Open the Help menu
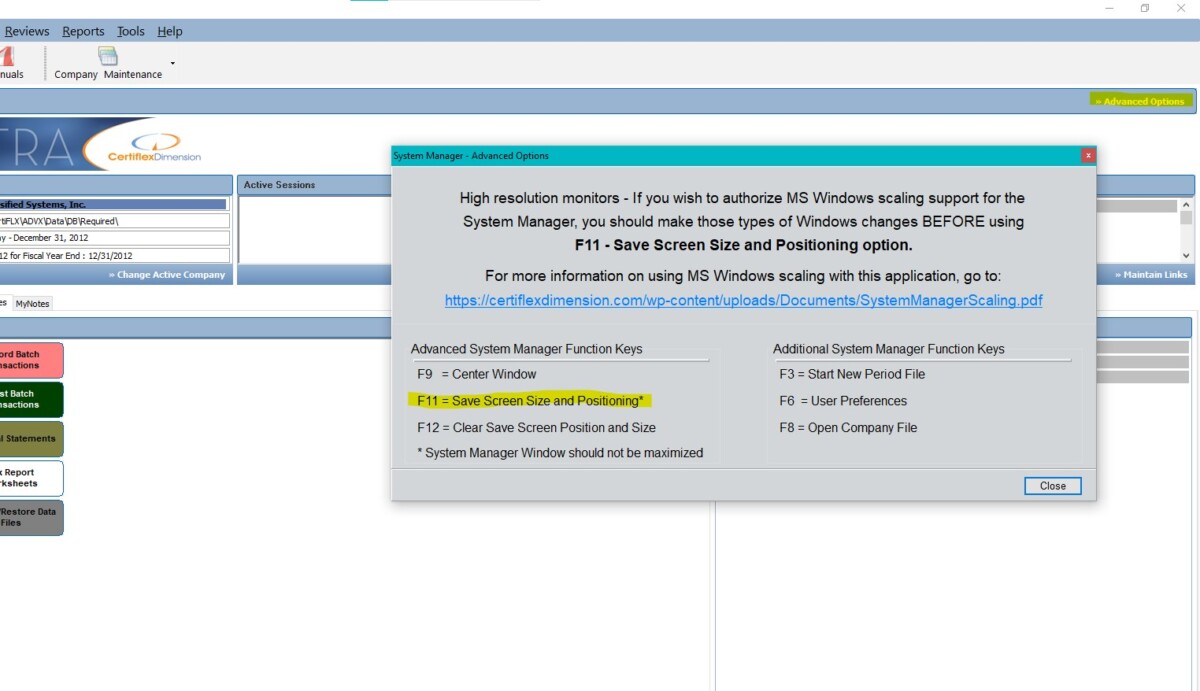This screenshot has height=691, width=1200. pyautogui.click(x=170, y=31)
